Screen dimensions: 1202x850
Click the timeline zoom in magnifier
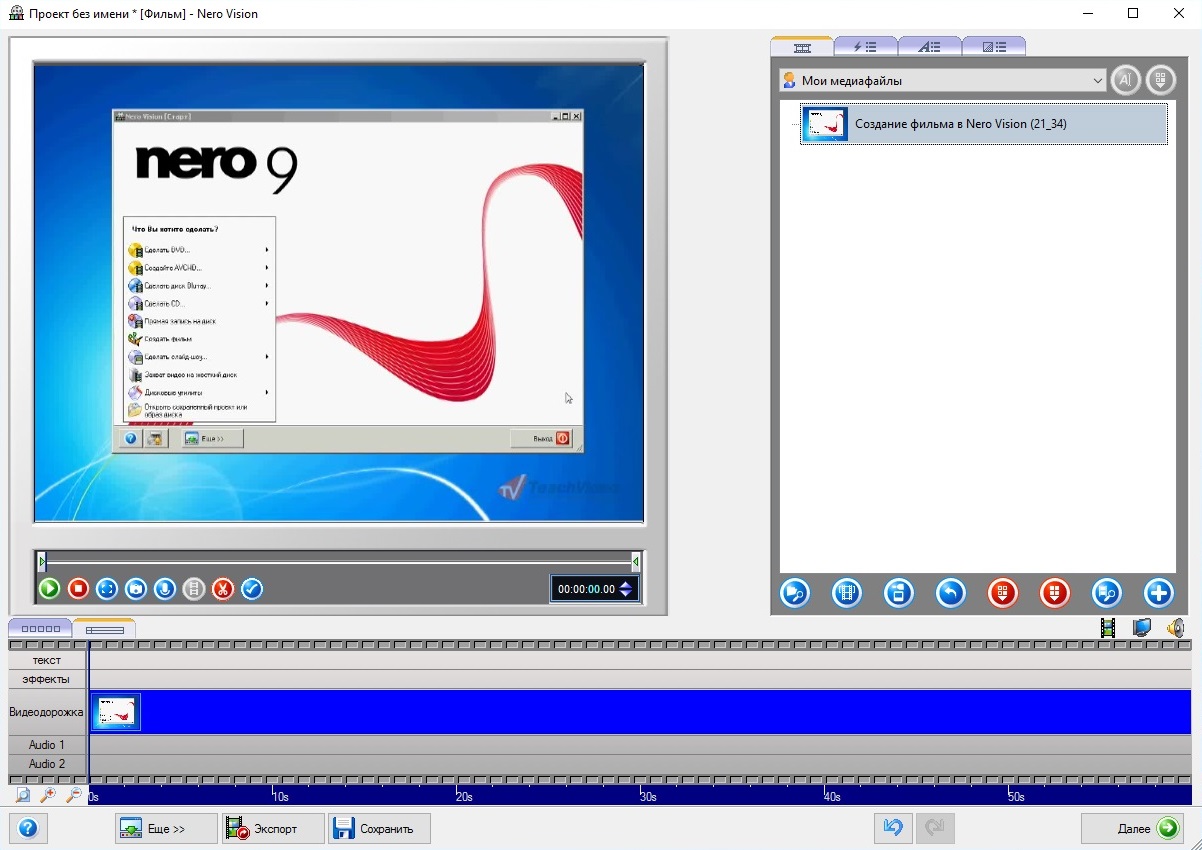coord(48,796)
